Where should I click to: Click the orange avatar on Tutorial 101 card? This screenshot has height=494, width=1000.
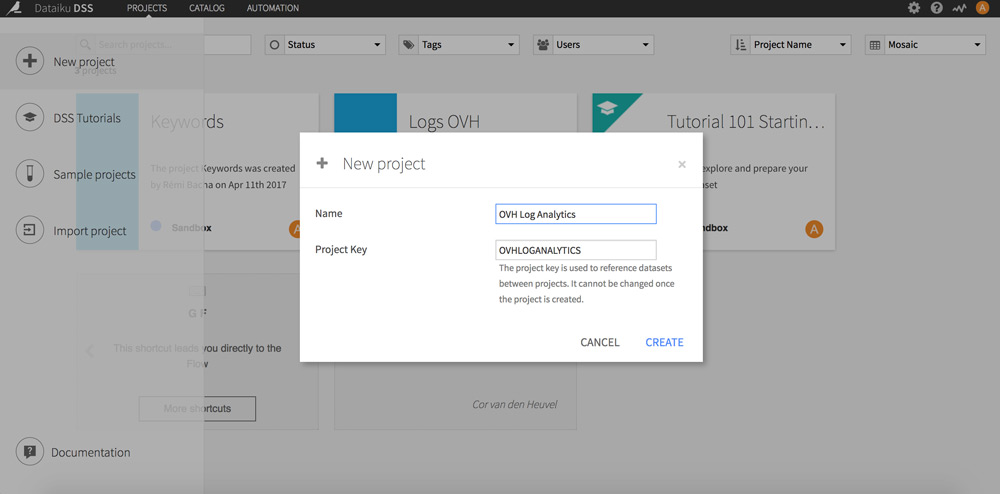coord(814,228)
